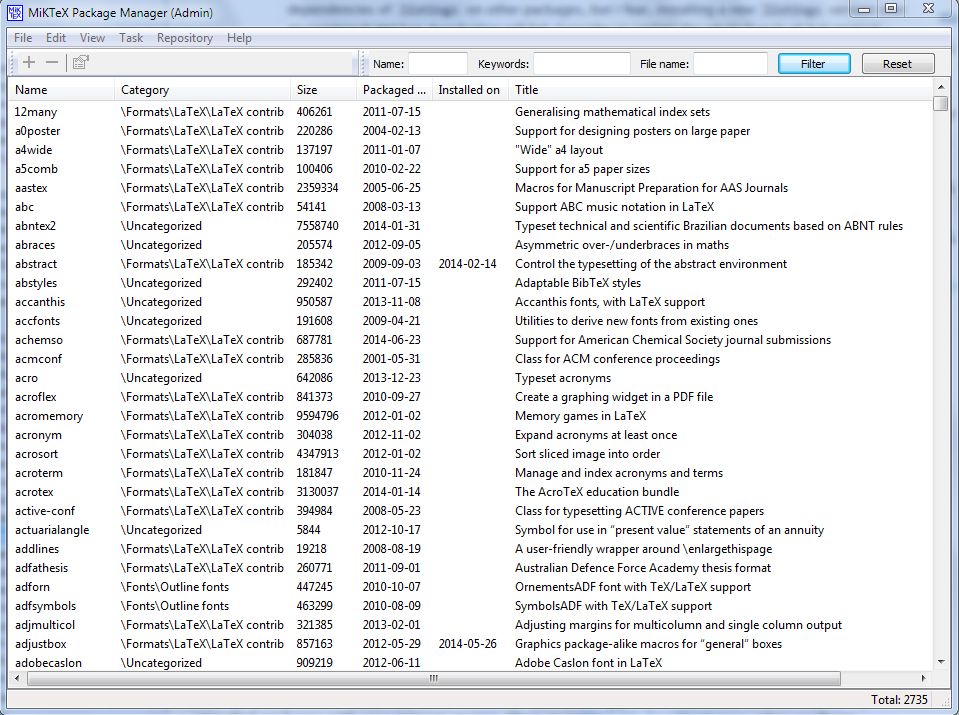The width and height of the screenshot is (959, 715).
Task: Focus the Name filter input field
Action: click(x=437, y=64)
